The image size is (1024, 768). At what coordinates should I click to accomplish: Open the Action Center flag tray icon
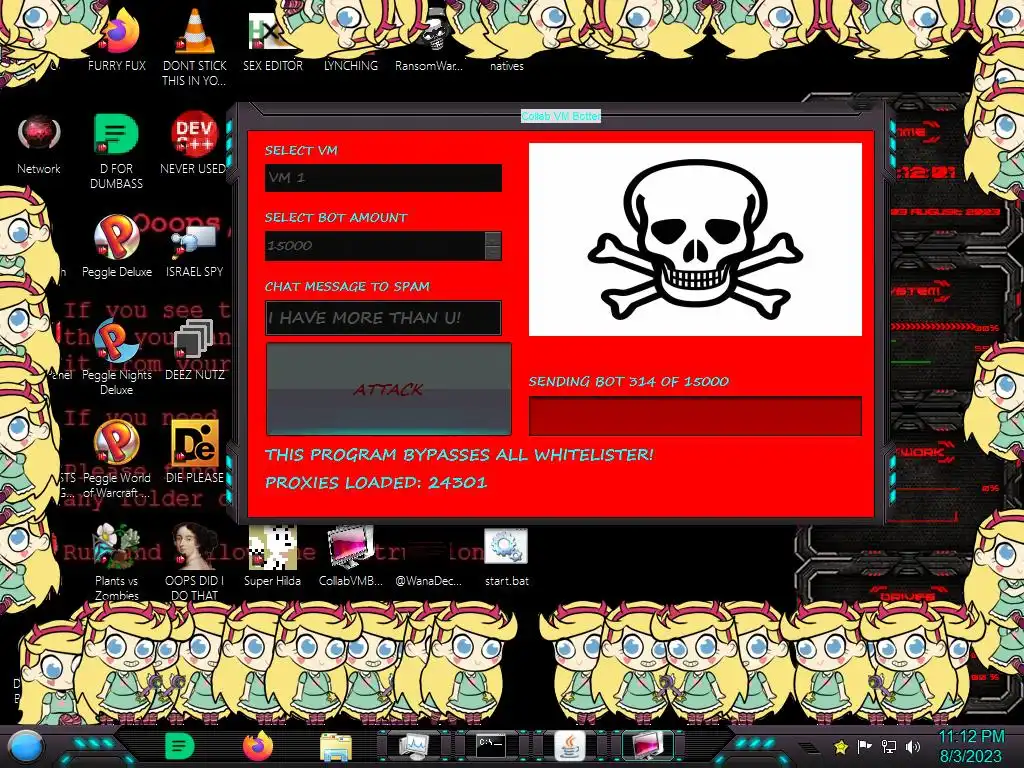point(865,746)
